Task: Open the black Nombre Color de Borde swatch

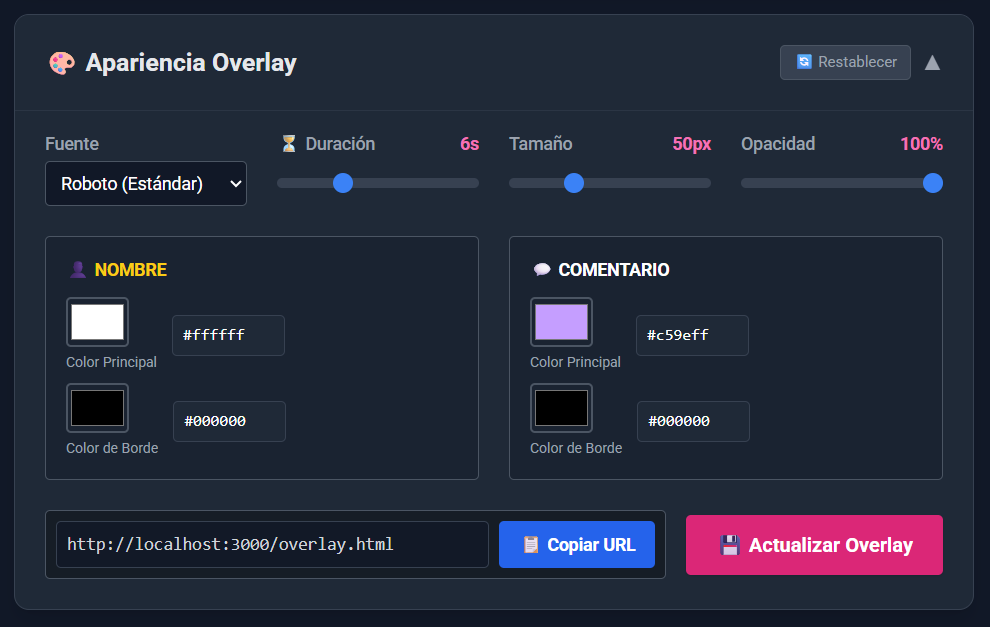Action: (97, 408)
